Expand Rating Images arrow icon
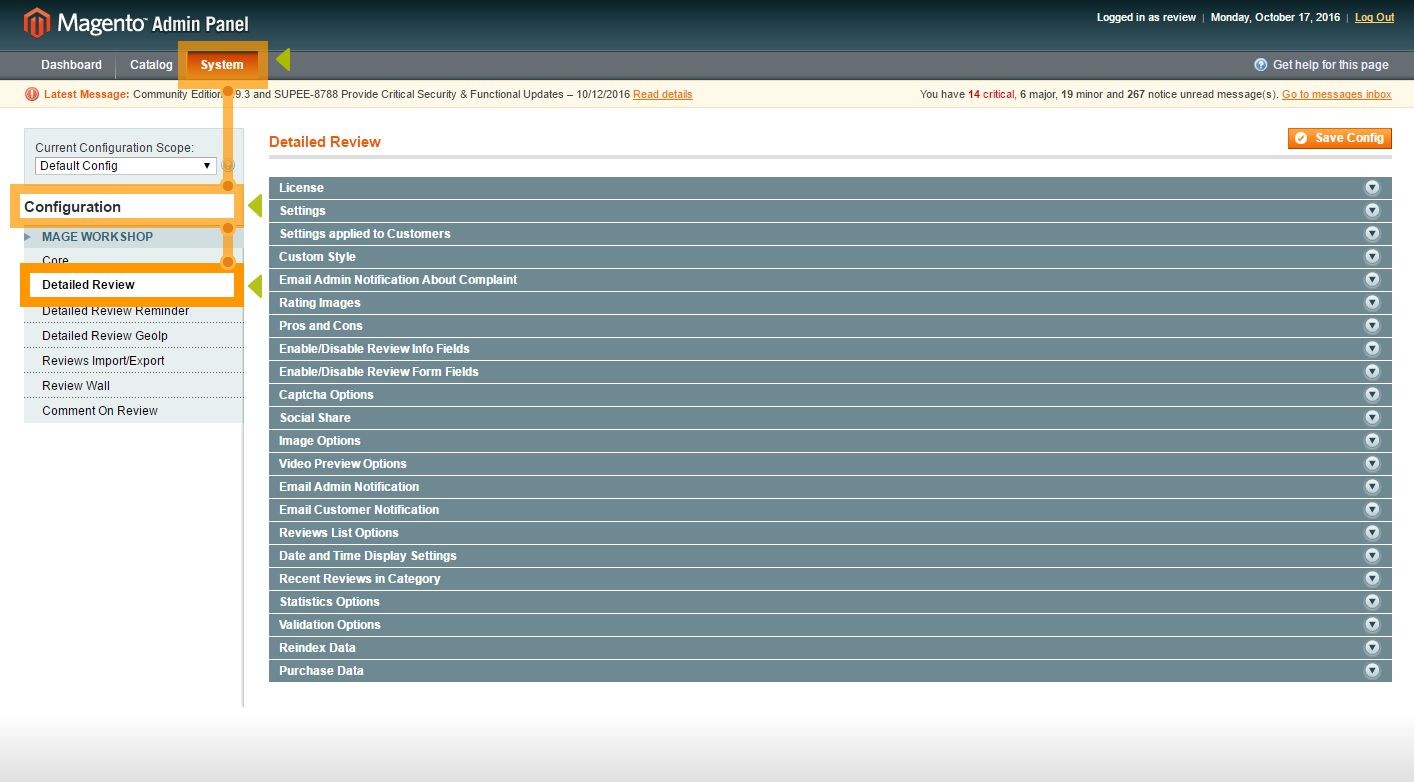This screenshot has width=1414, height=782. click(1372, 303)
